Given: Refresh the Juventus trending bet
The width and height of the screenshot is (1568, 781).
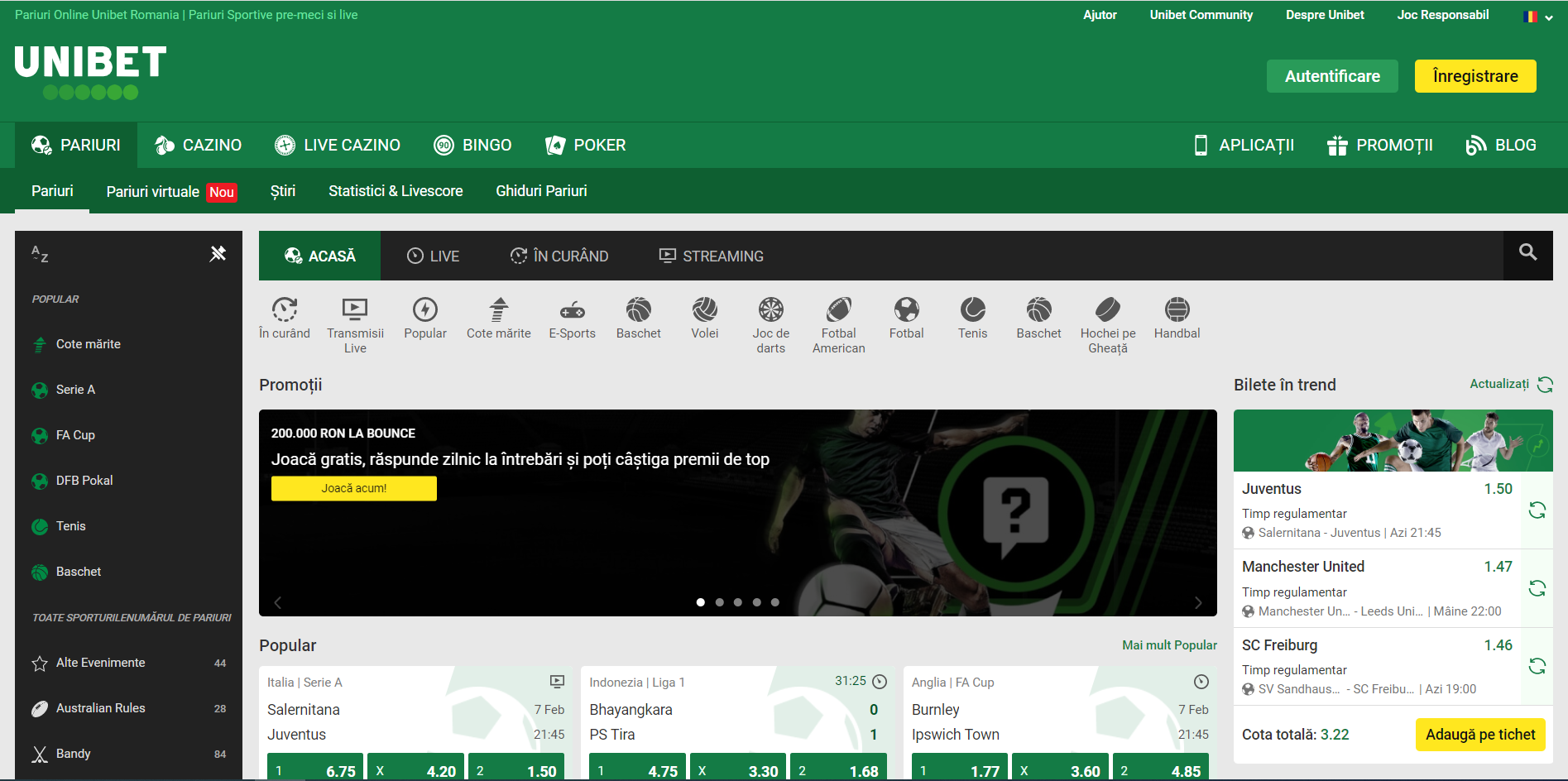Looking at the screenshot, I should click(1537, 510).
